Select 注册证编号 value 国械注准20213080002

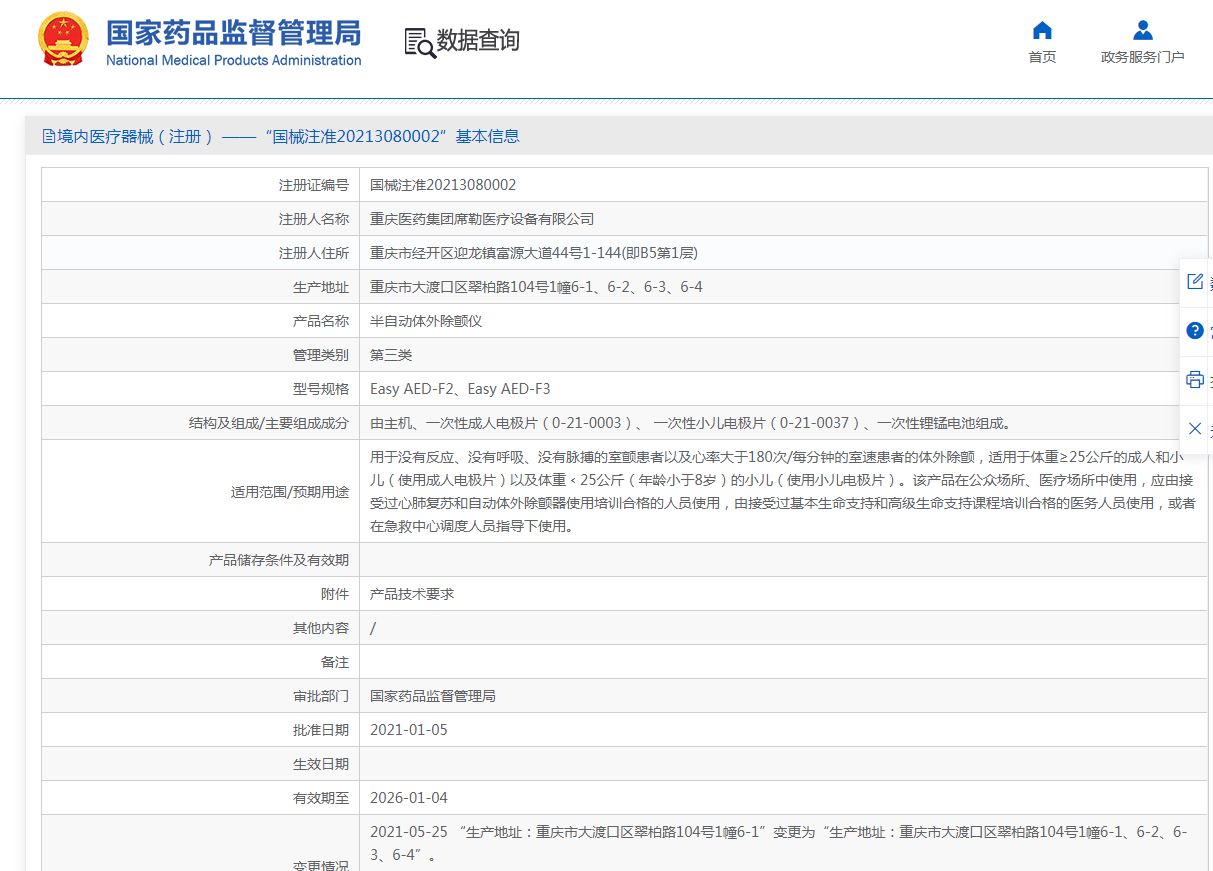coord(443,185)
